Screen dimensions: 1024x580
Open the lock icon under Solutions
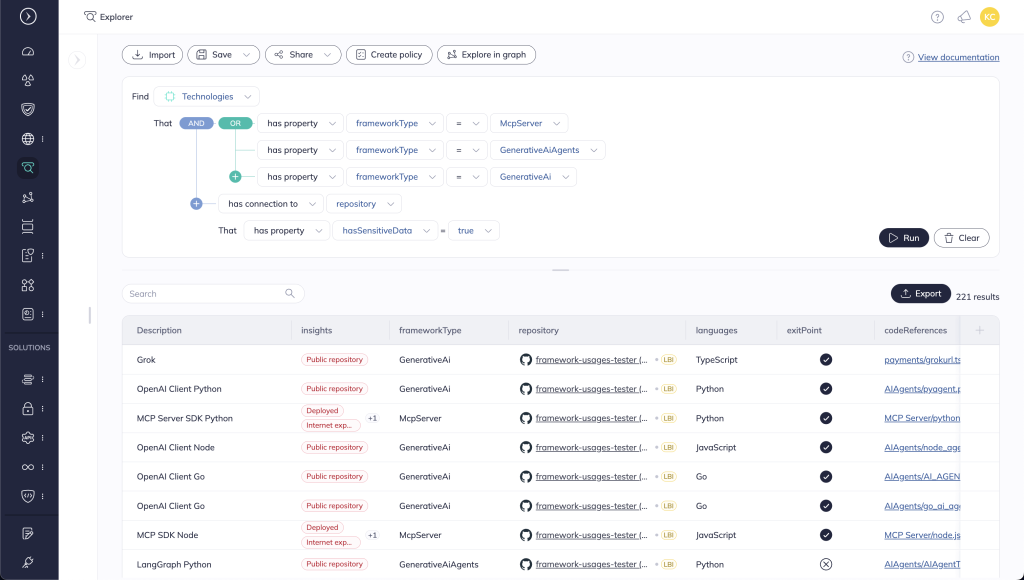tap(28, 408)
